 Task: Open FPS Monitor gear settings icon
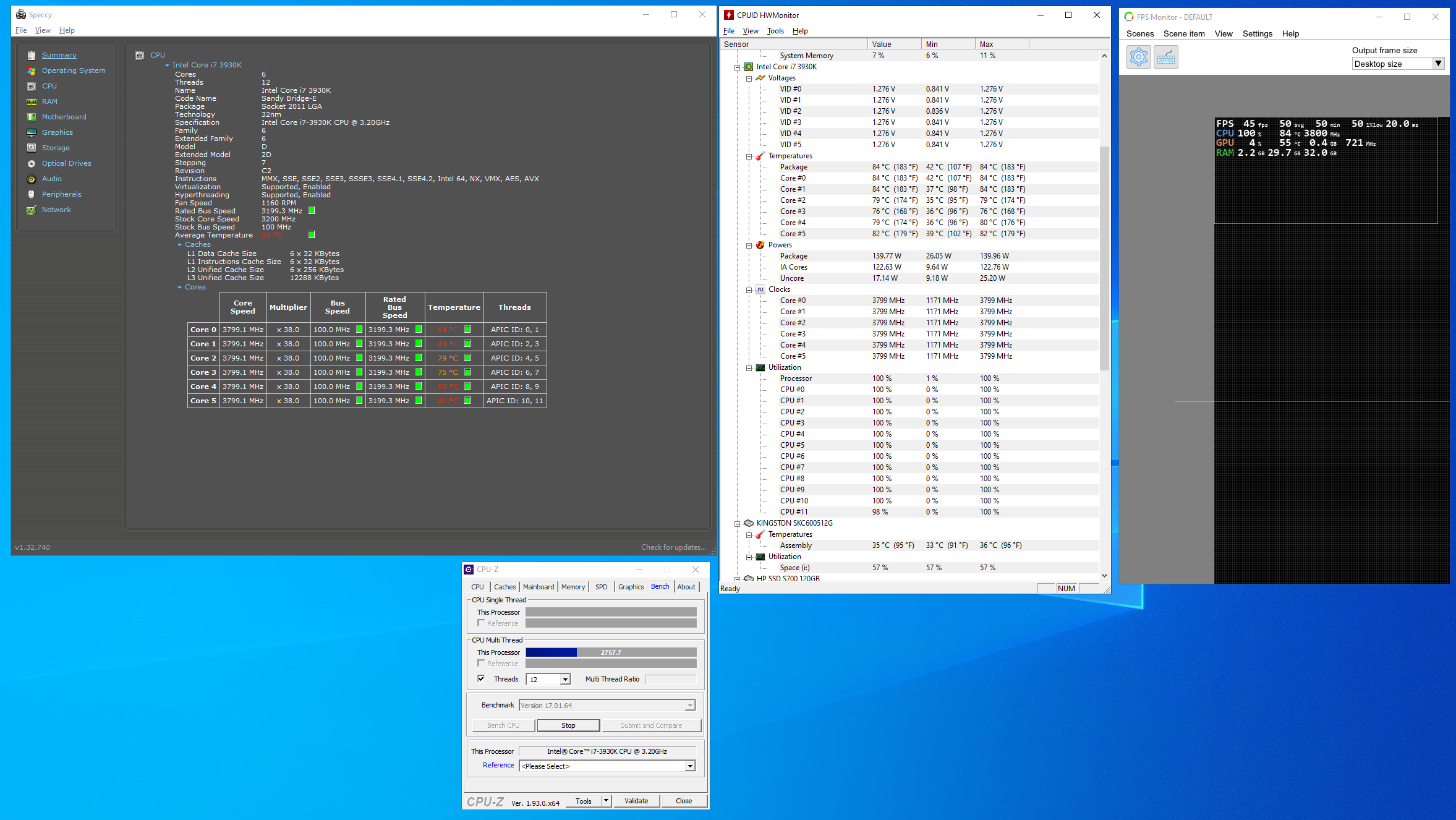tap(1138, 58)
